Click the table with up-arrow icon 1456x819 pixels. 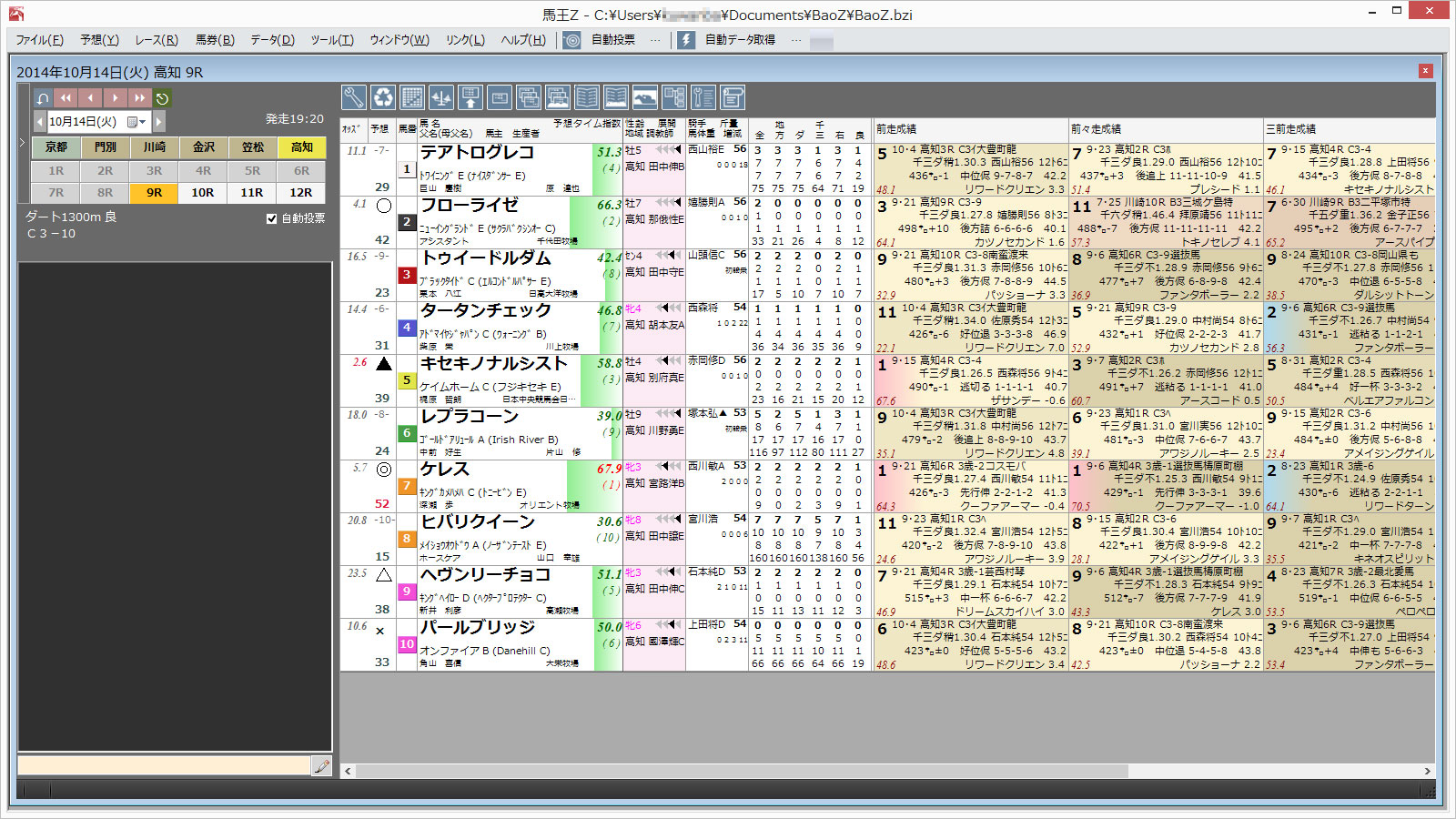[470, 97]
